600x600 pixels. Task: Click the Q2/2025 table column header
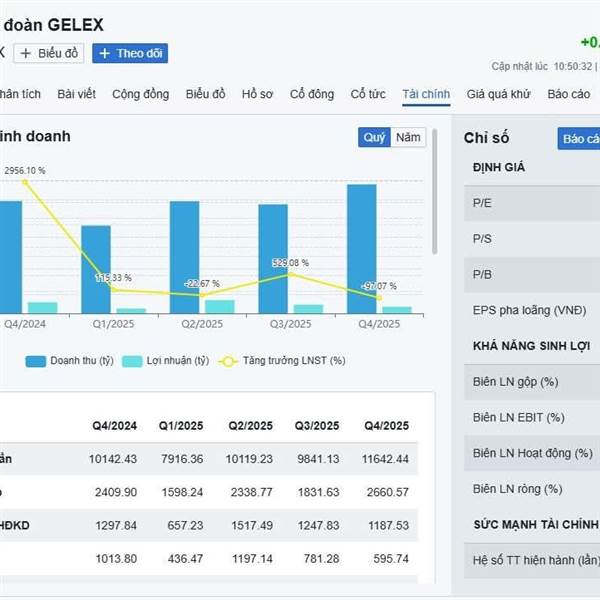pyautogui.click(x=250, y=426)
